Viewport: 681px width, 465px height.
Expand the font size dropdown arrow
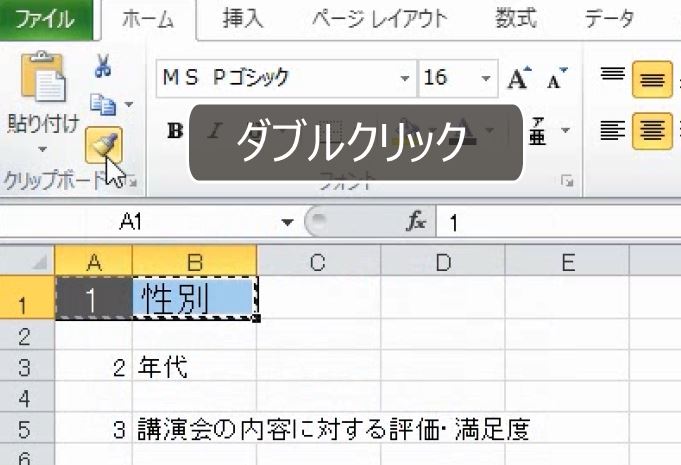[486, 79]
